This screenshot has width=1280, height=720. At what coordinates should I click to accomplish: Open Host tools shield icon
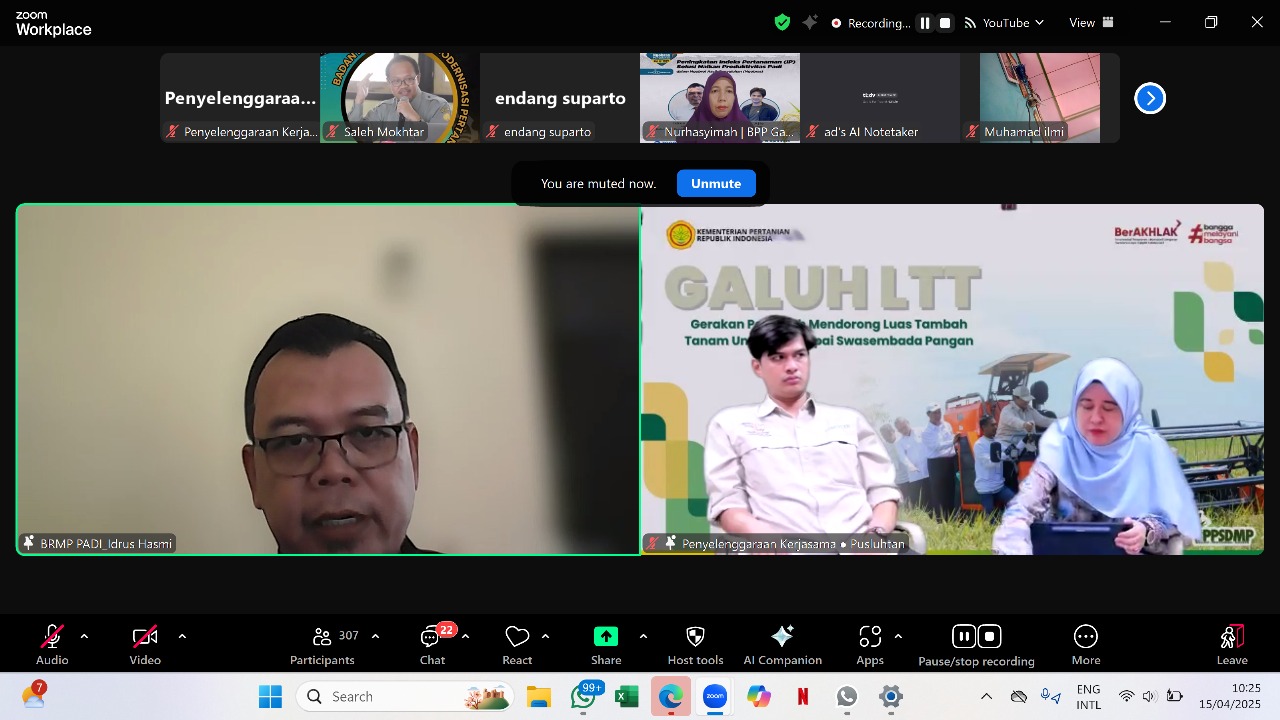point(695,645)
